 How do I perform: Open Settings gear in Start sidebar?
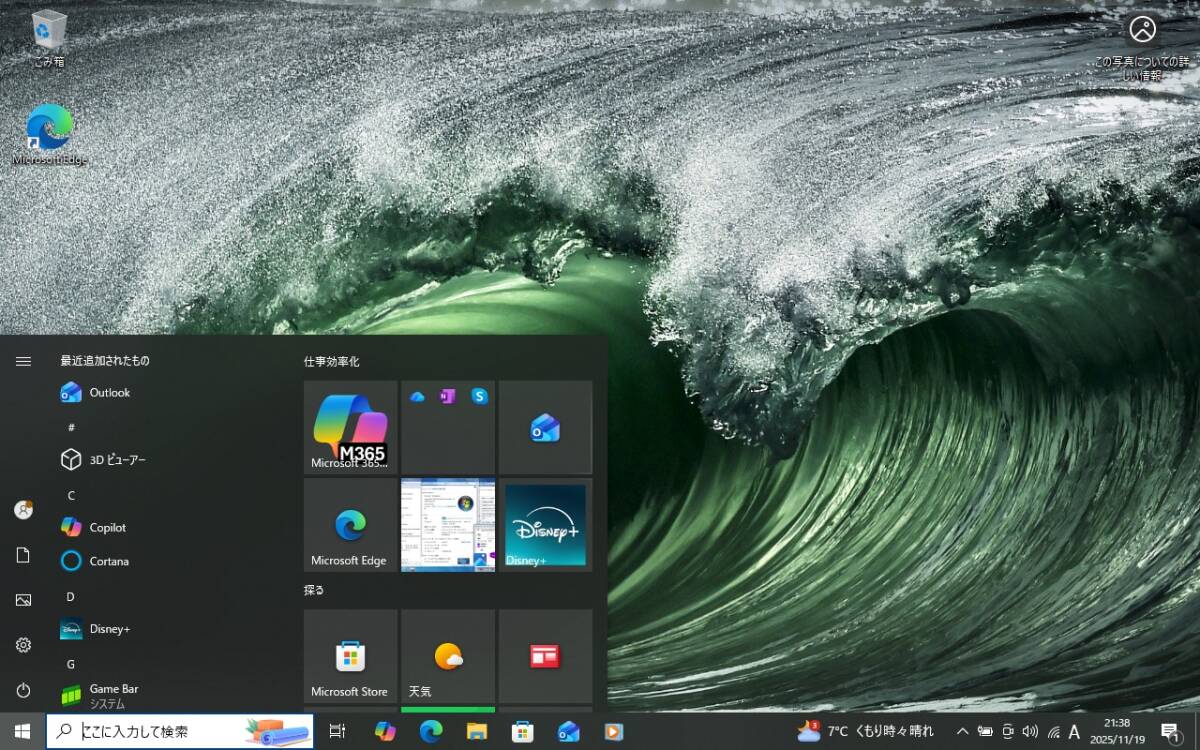[x=23, y=645]
